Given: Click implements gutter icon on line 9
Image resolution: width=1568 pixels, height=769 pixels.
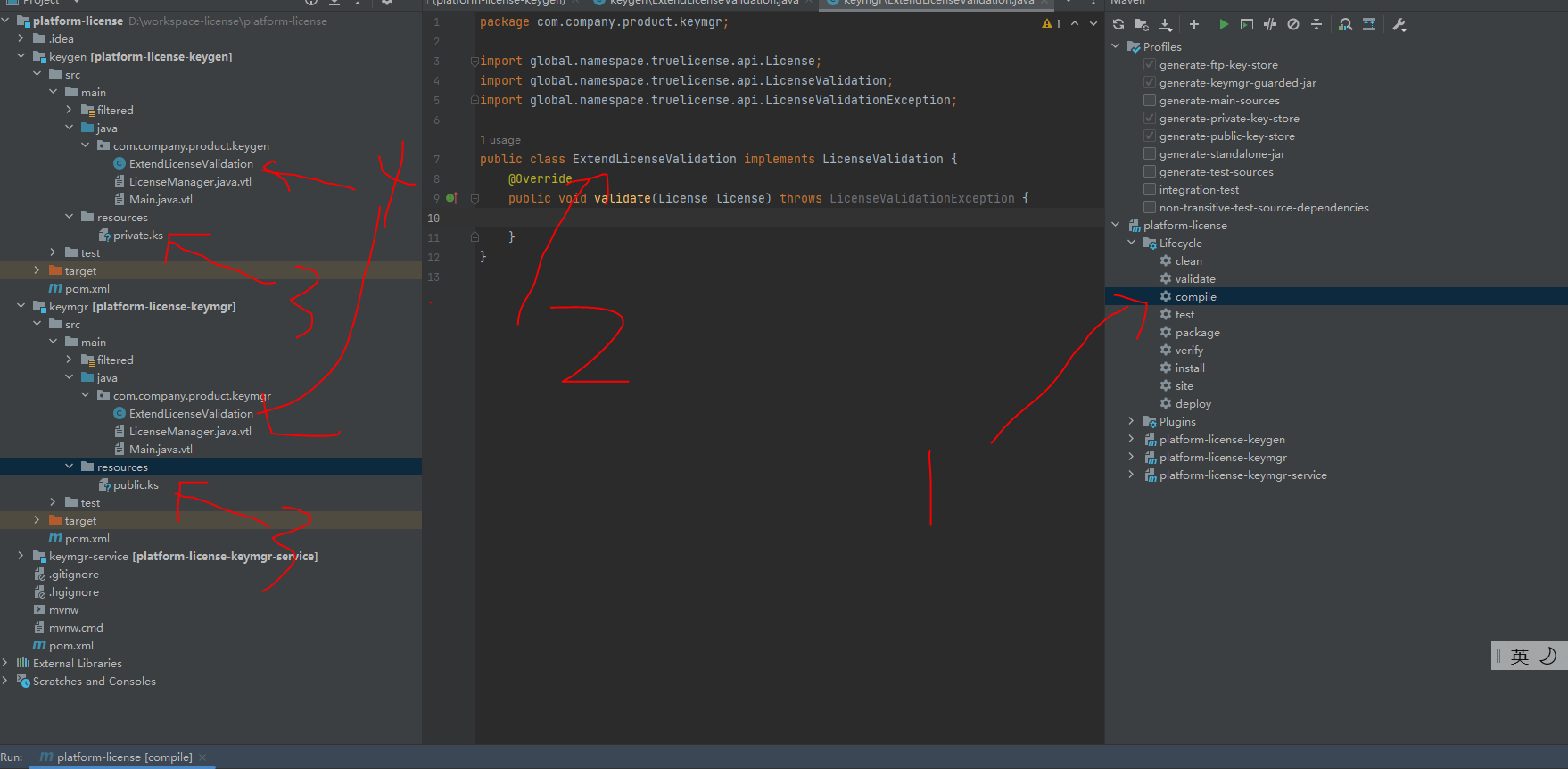Looking at the screenshot, I should (451, 198).
